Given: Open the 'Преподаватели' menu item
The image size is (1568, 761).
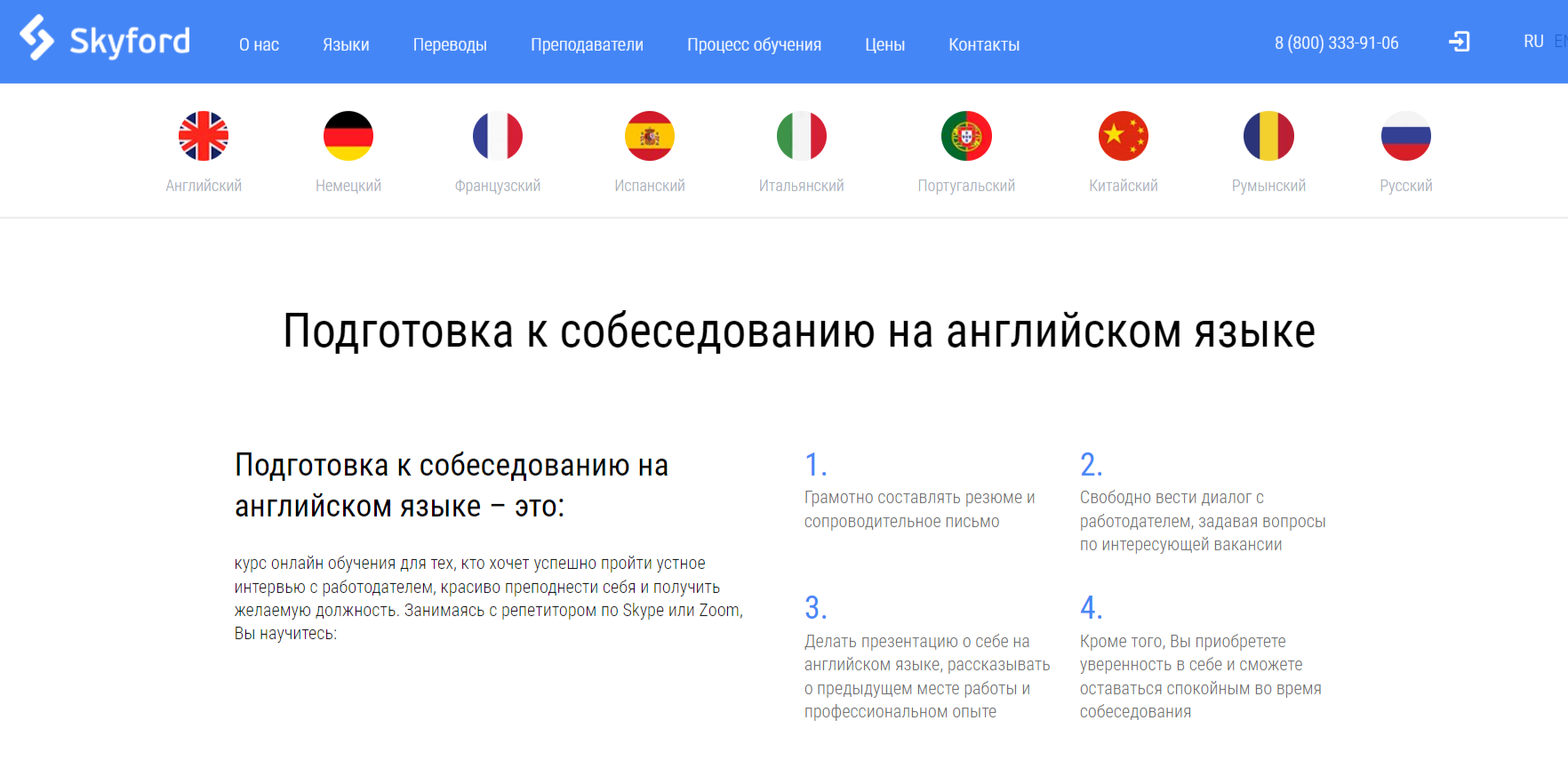Looking at the screenshot, I should (587, 44).
